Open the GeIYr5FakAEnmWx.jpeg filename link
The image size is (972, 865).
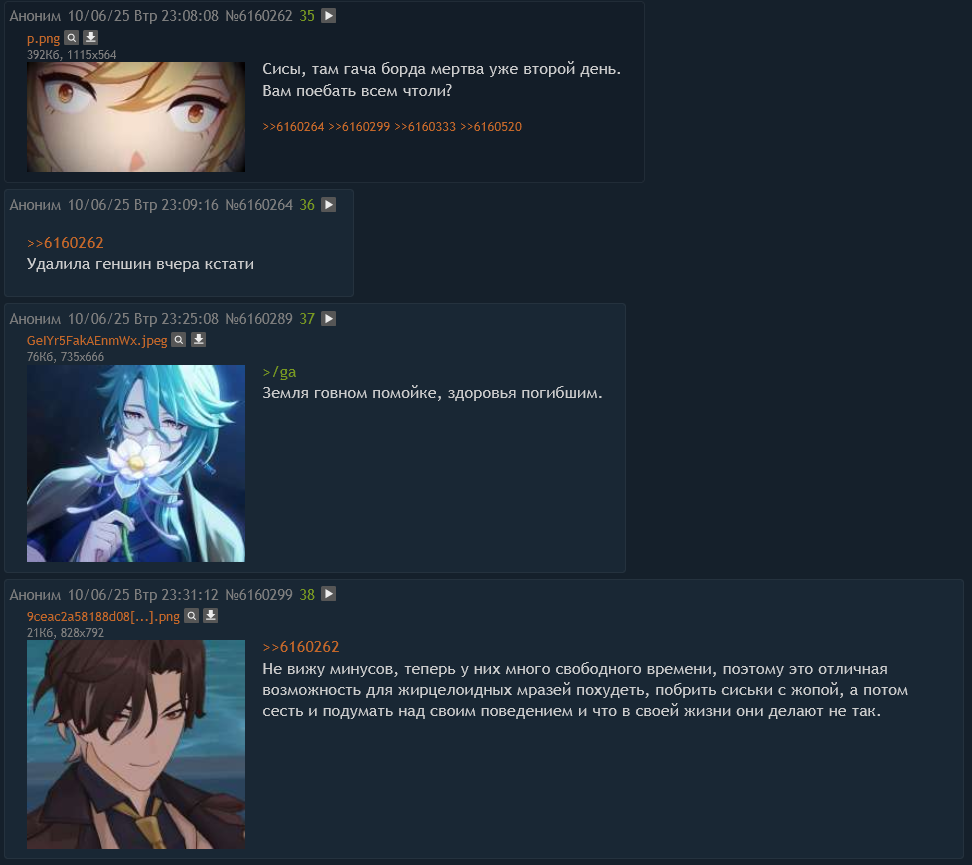tap(97, 340)
